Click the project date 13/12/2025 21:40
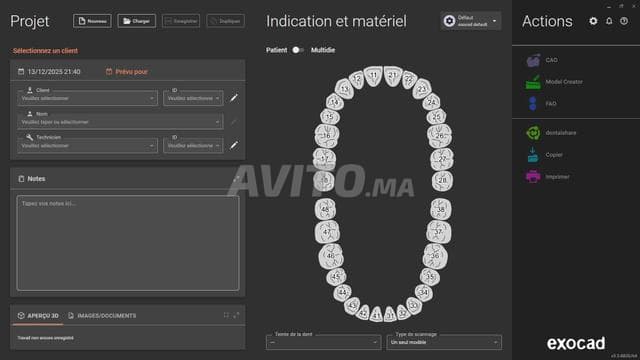640x360 pixels. coord(49,72)
